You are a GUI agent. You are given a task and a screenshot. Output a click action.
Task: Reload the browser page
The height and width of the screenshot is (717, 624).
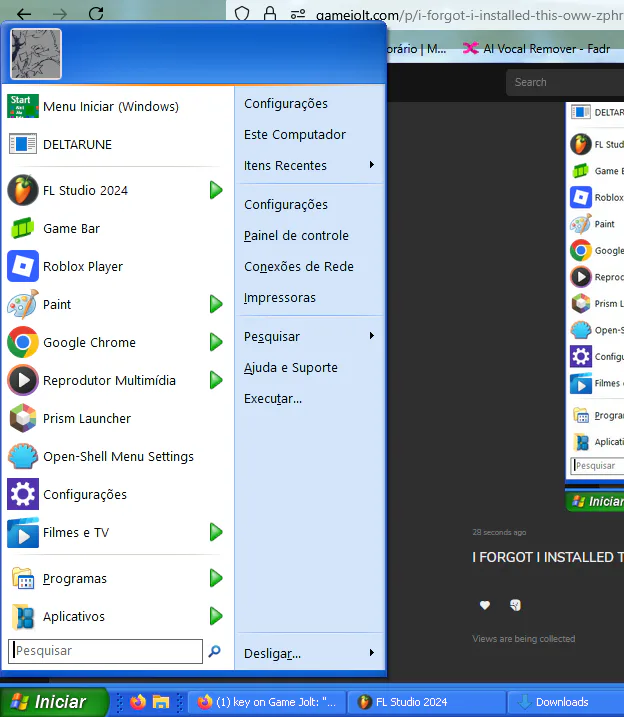96,13
